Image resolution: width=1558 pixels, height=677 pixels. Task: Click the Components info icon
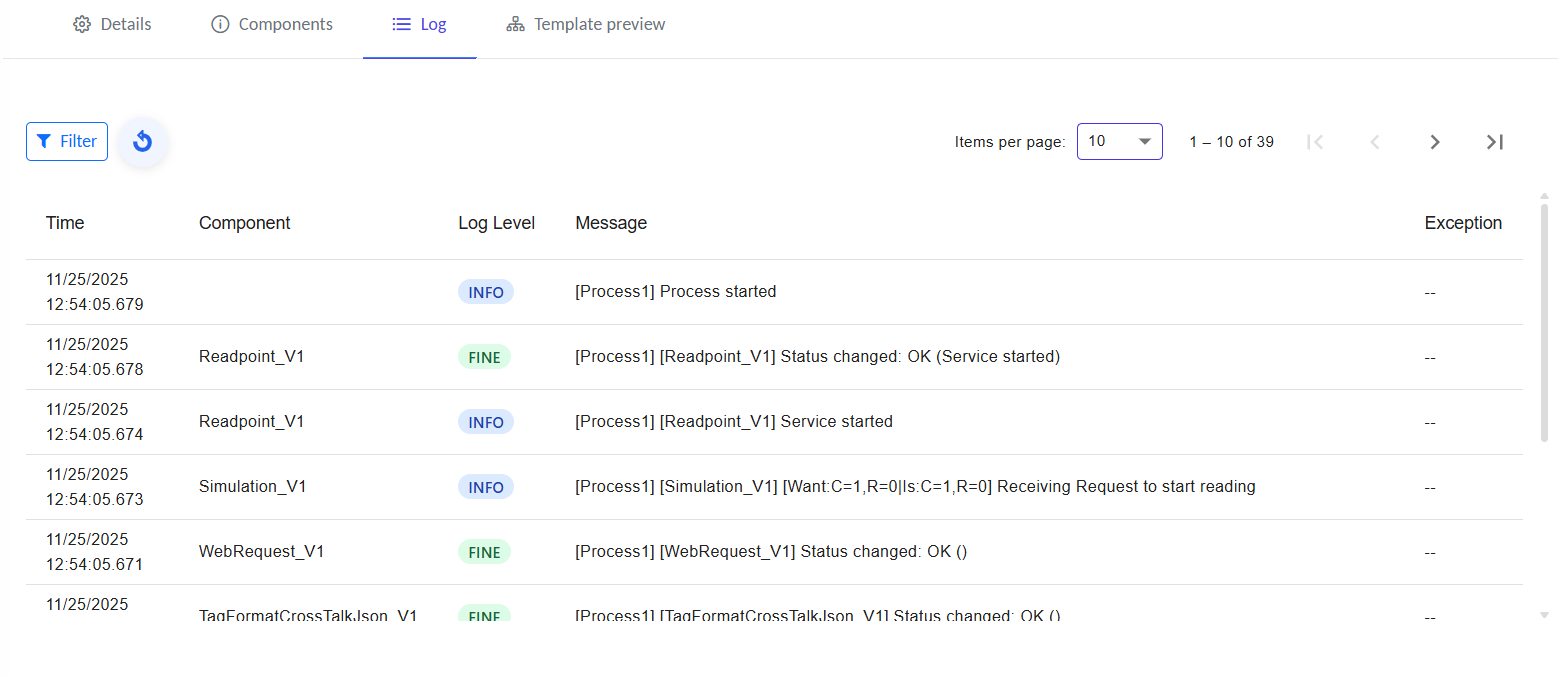coord(220,24)
